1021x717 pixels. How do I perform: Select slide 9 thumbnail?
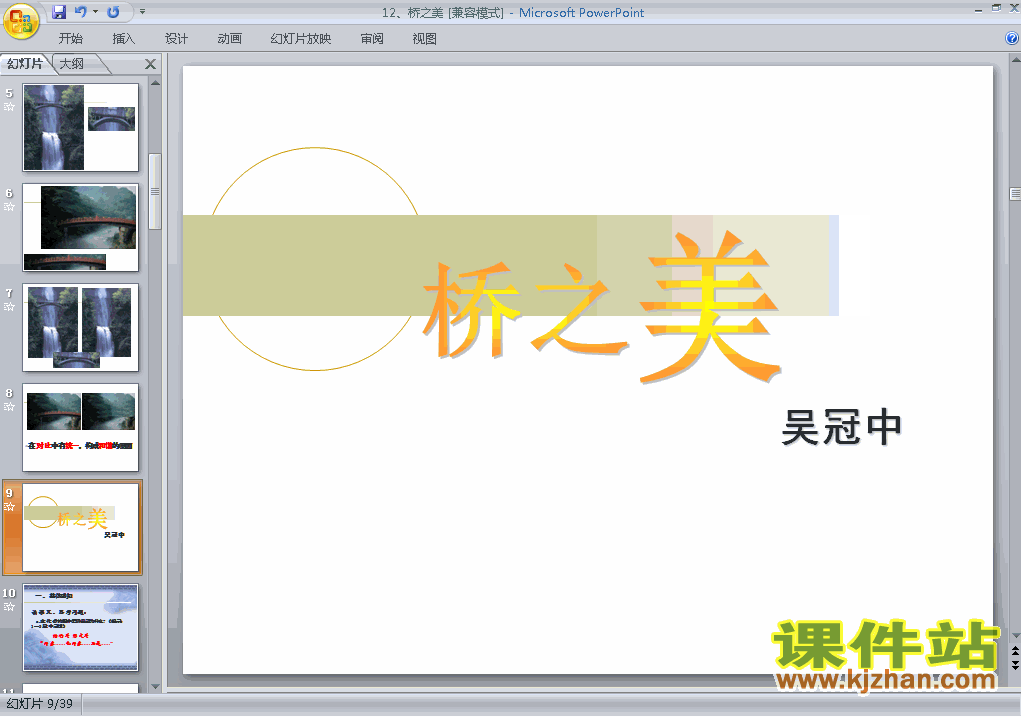point(81,527)
